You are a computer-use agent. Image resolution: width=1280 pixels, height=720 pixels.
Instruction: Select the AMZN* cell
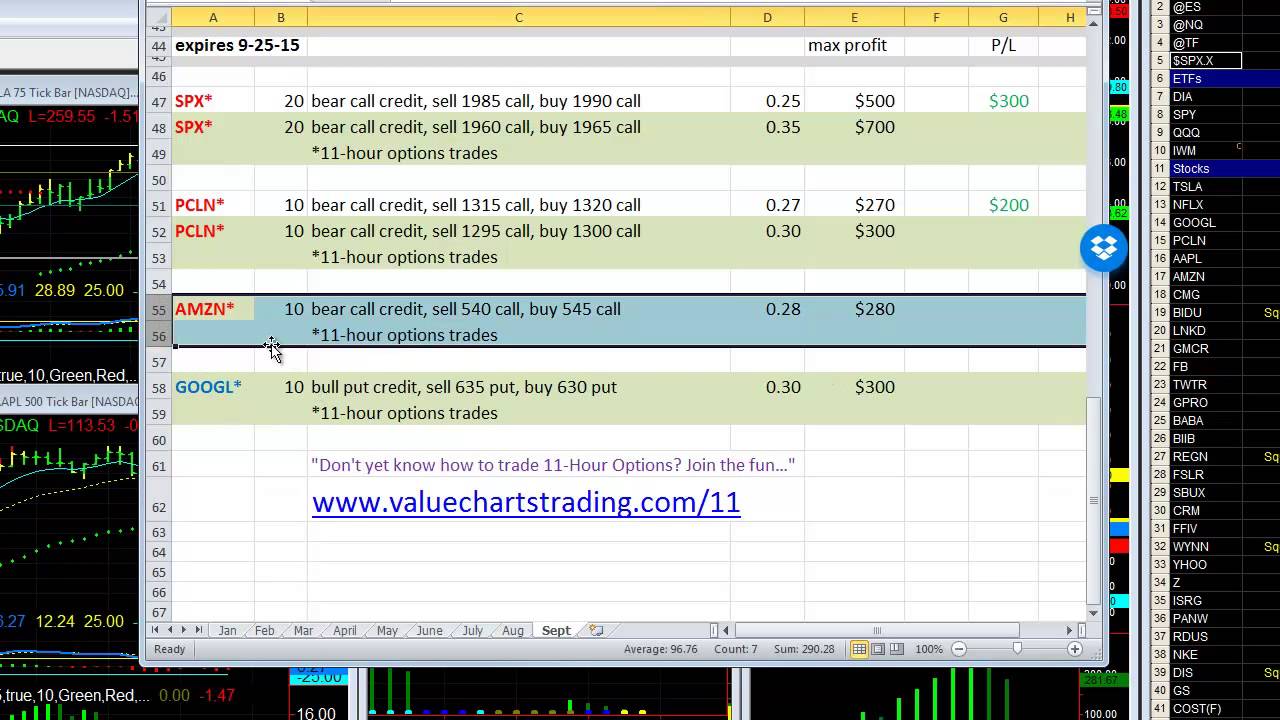coord(213,309)
